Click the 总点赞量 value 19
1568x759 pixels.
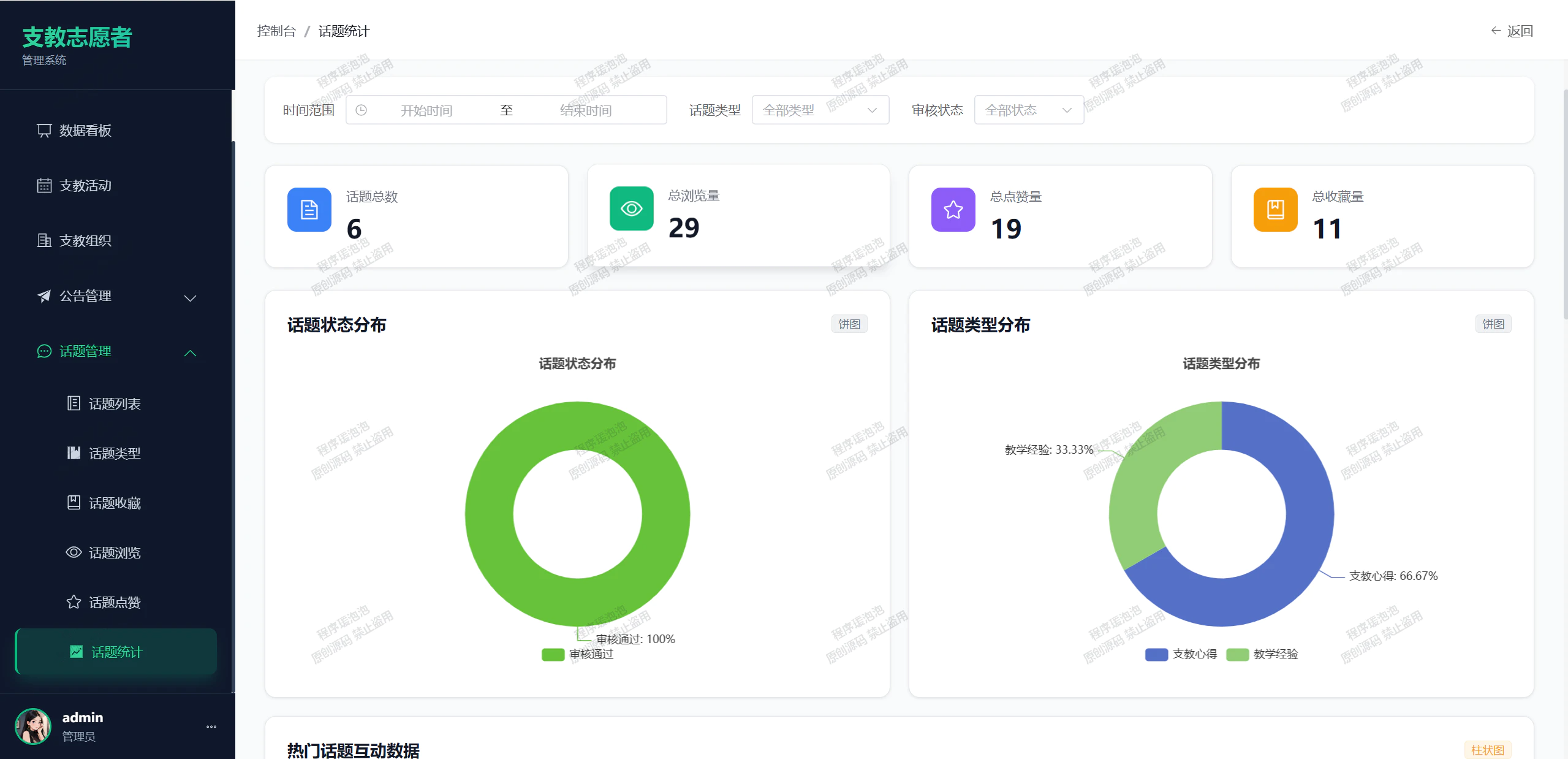coord(1006,229)
